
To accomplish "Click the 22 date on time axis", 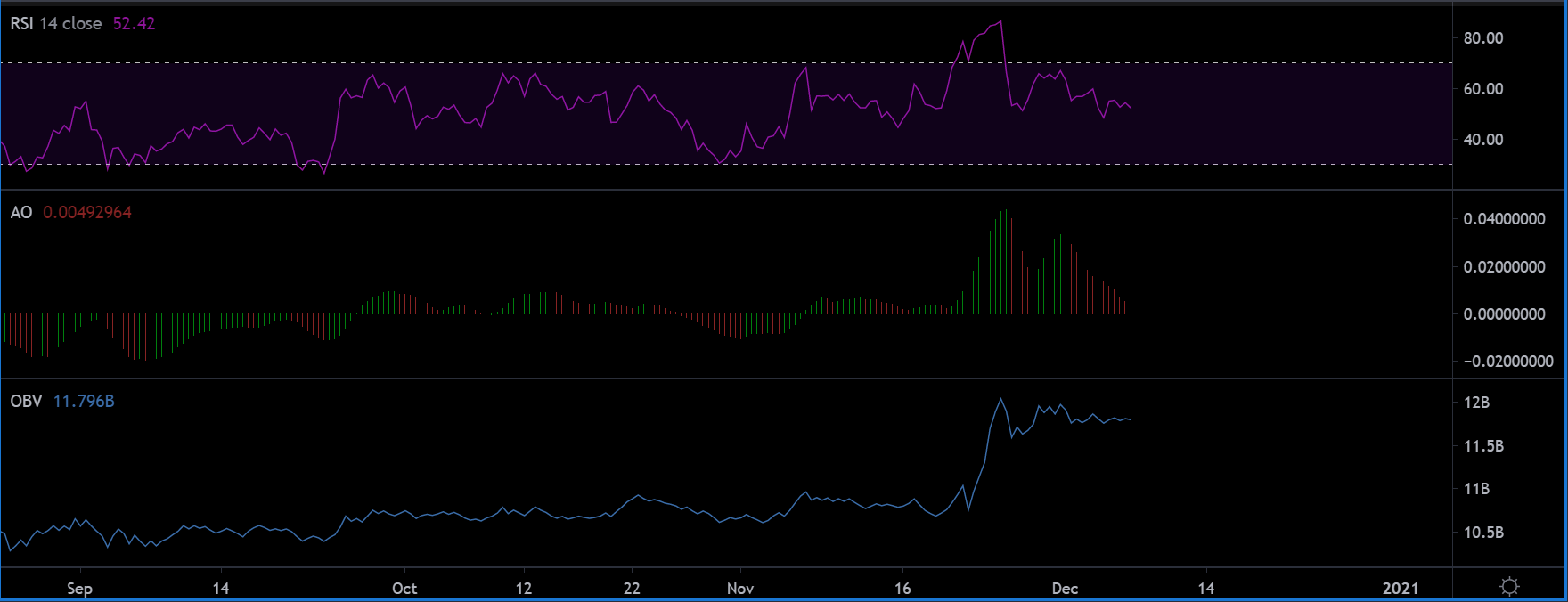I will point(632,589).
